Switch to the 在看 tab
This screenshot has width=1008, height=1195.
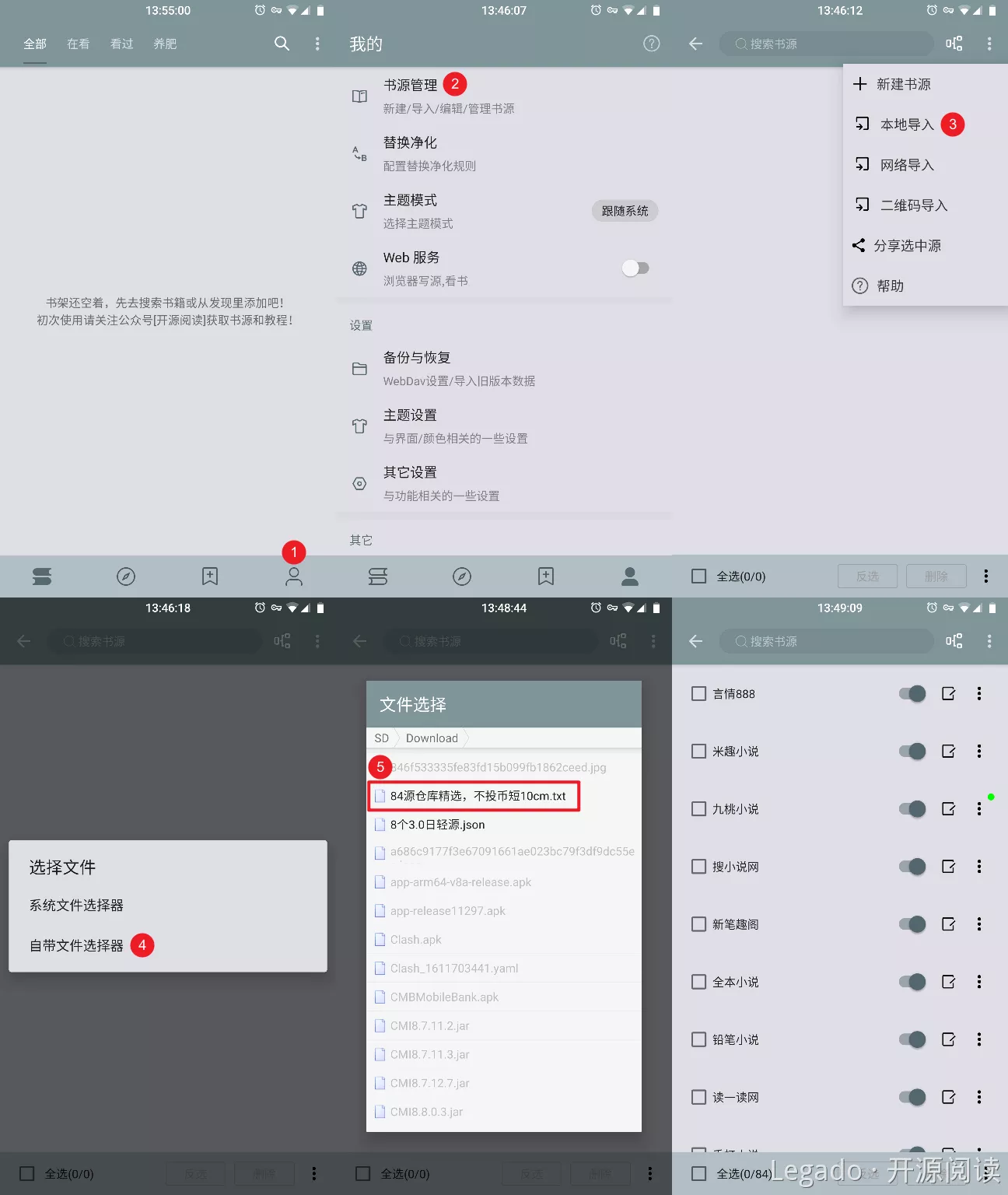(x=78, y=44)
